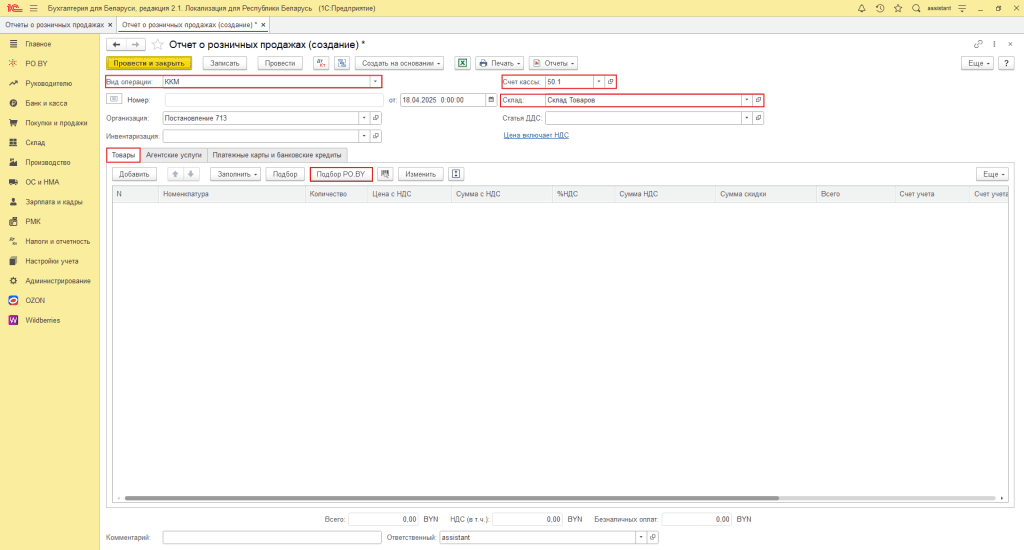Image resolution: width=1024 pixels, height=550 pixels.
Task: Switch to Агентские услуги tab
Action: 174,155
